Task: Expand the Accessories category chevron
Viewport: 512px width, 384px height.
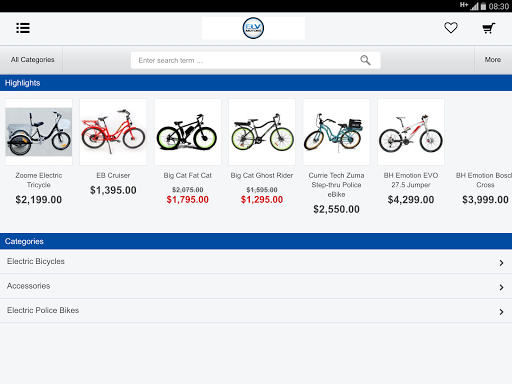Action: [501, 287]
